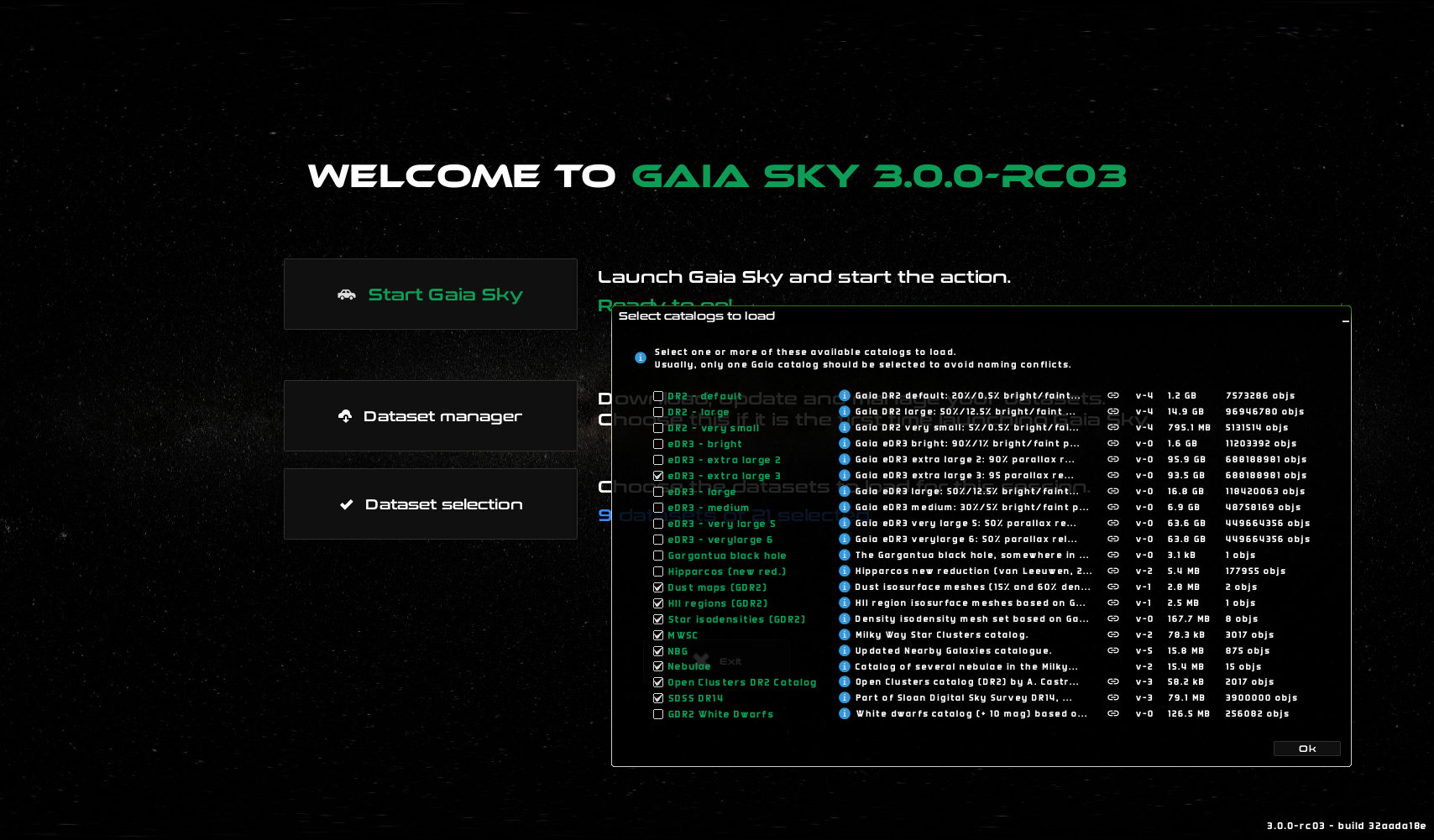Show info icon for DR2 - large

click(845, 411)
